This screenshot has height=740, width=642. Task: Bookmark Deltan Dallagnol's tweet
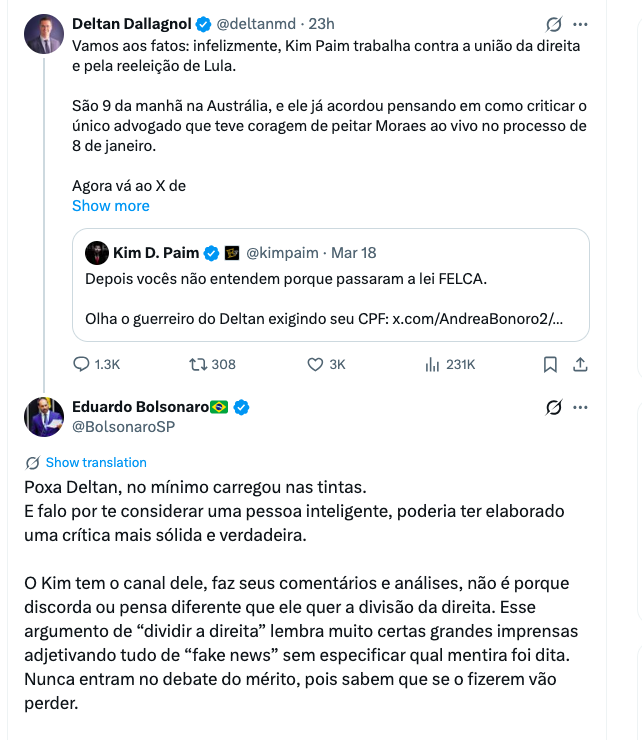coord(549,365)
